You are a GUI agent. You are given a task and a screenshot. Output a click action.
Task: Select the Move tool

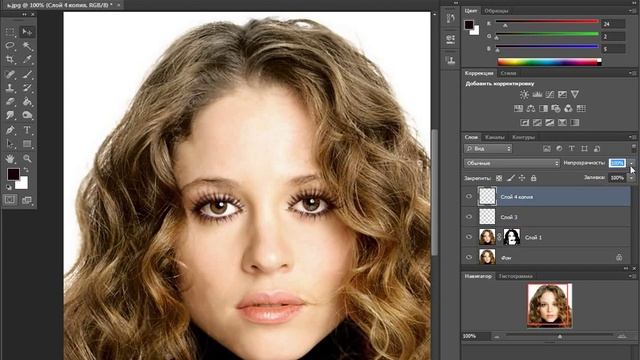pos(27,32)
